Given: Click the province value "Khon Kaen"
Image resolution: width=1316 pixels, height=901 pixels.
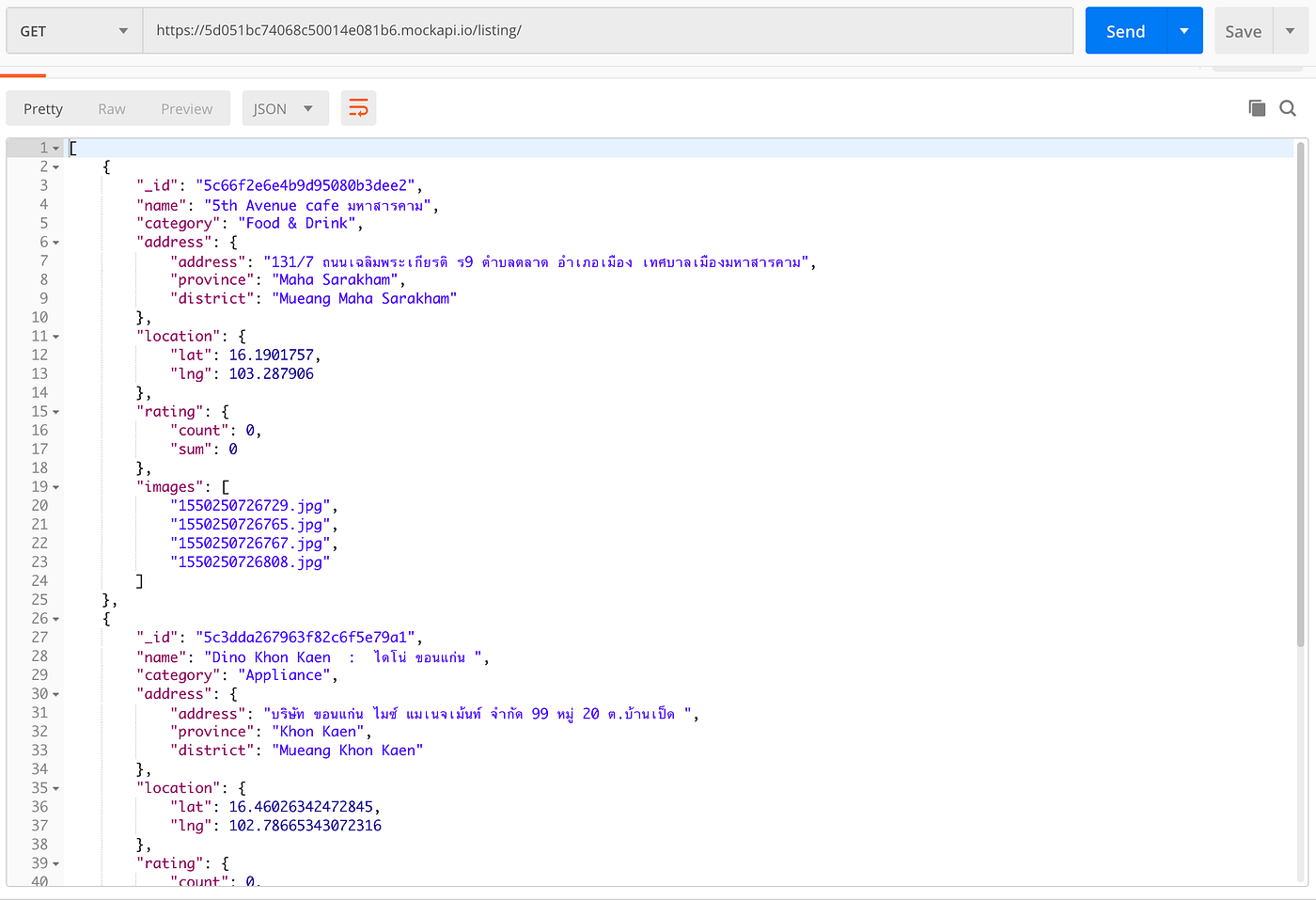Looking at the screenshot, I should tap(318, 731).
